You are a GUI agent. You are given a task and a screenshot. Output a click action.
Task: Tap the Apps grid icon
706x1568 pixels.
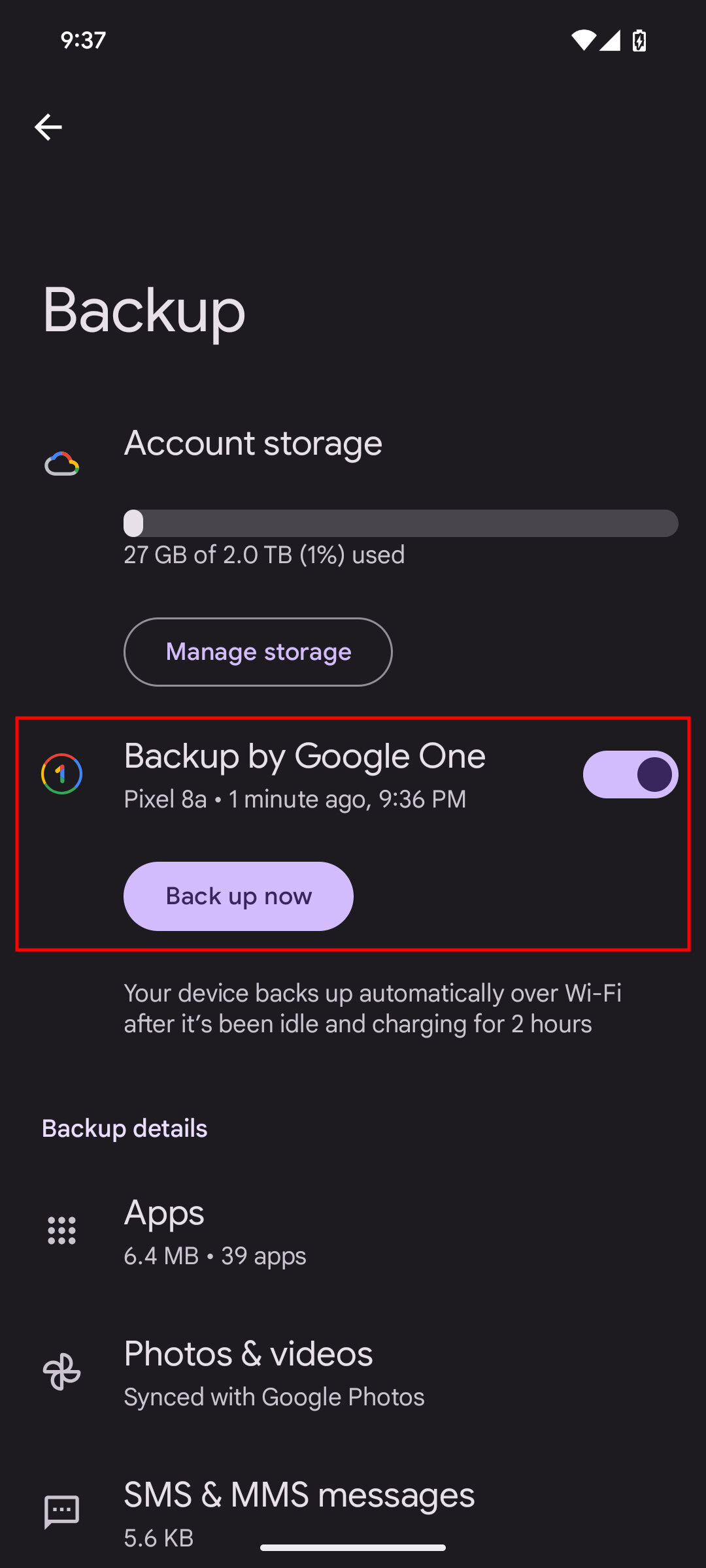(x=61, y=1231)
